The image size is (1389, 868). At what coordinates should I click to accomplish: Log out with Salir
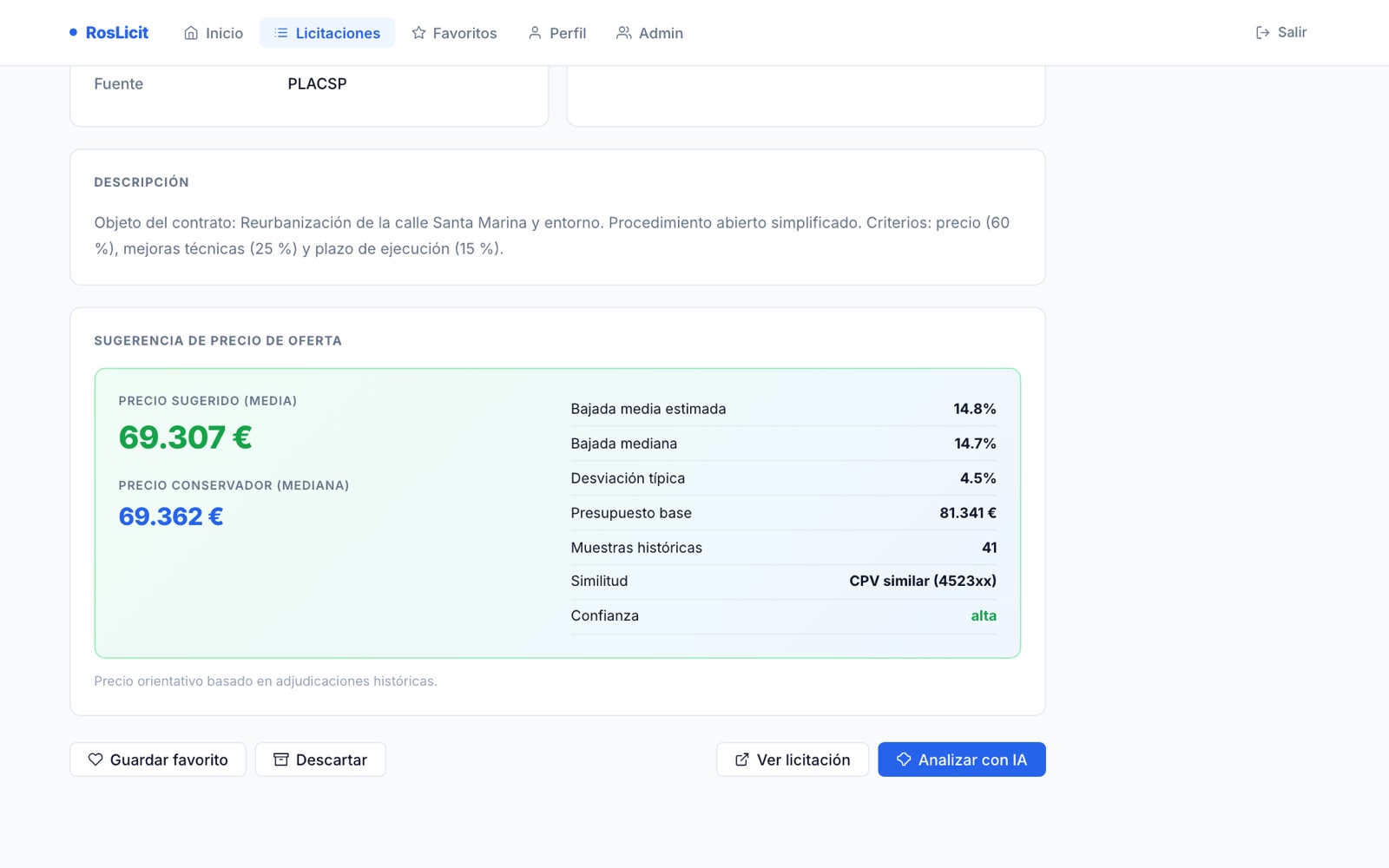(x=1281, y=32)
